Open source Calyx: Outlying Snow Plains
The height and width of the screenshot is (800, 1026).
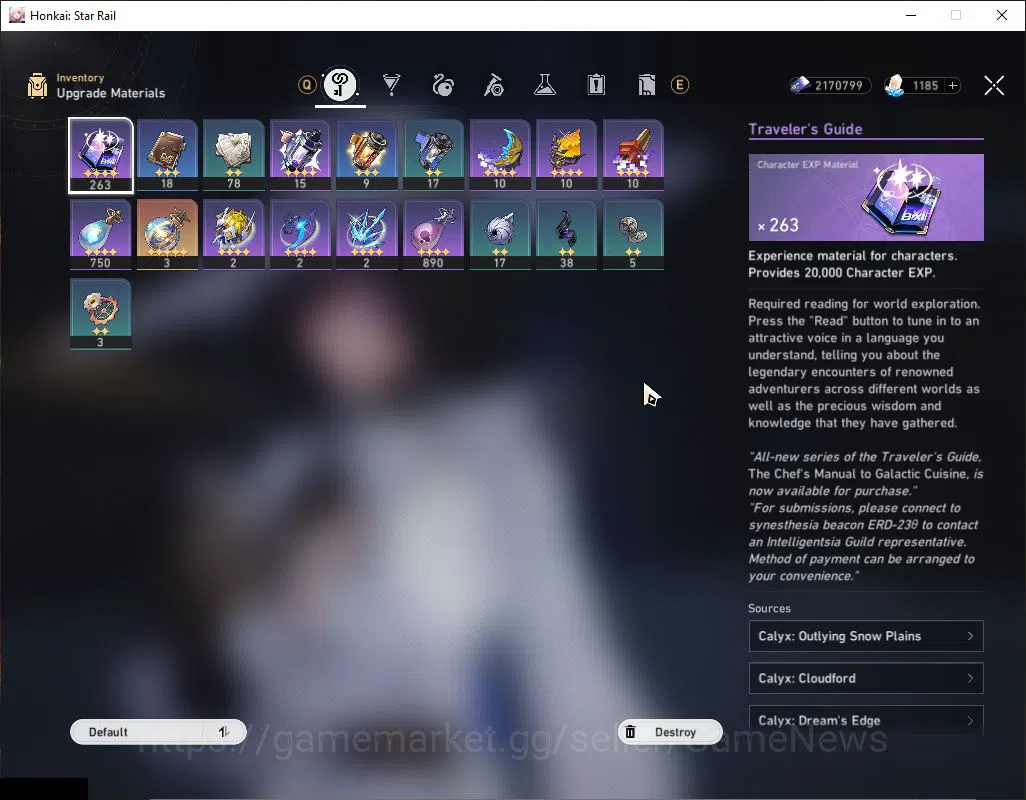point(866,636)
